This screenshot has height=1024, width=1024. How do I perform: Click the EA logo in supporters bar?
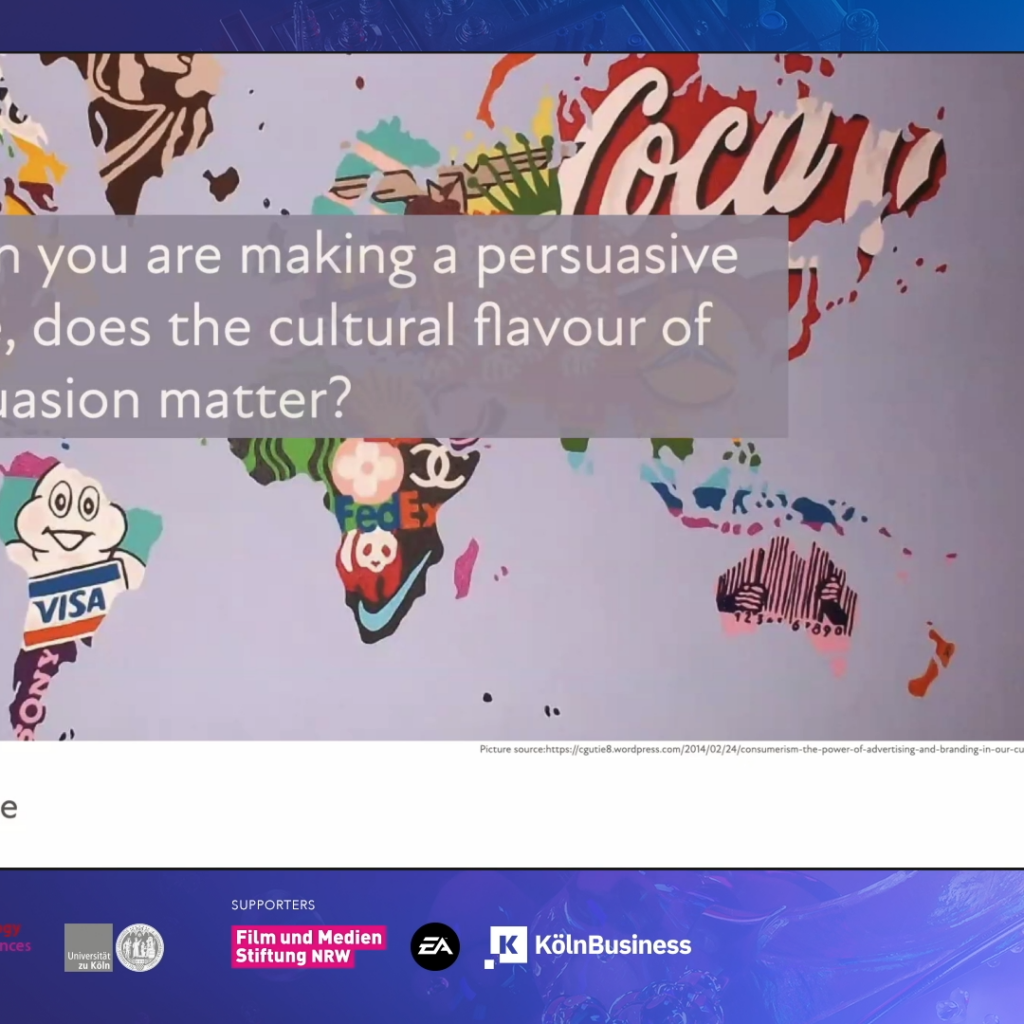coord(435,946)
